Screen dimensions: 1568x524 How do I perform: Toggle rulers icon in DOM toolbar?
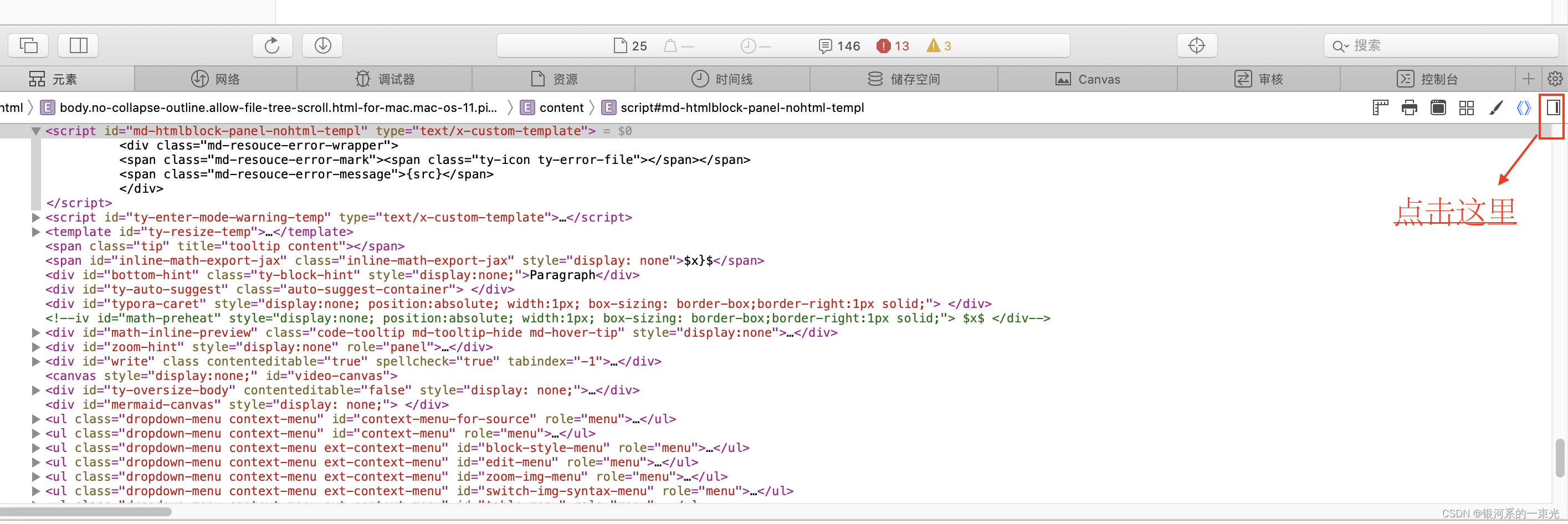pos(1380,107)
